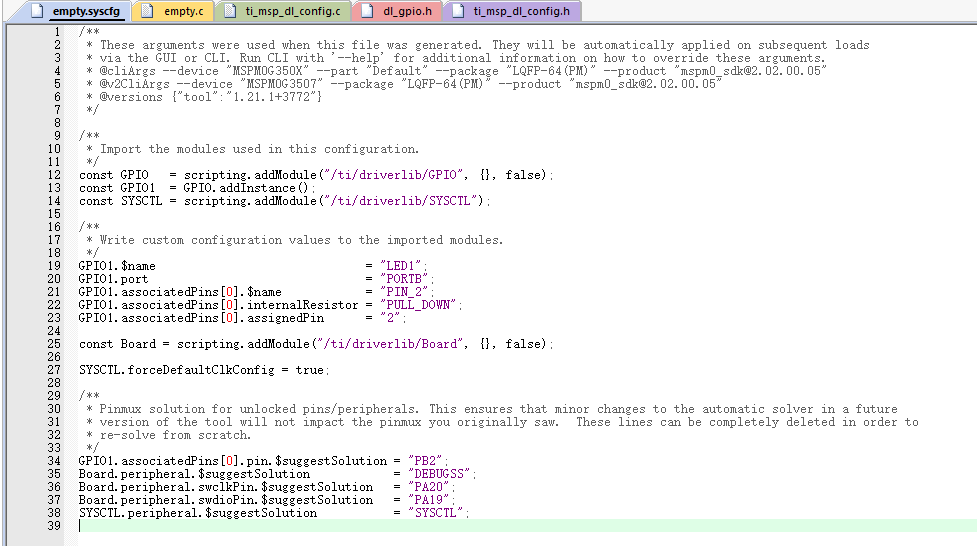Switch to the dl_gpio.h tab
The height and width of the screenshot is (546, 977).
coord(397,11)
